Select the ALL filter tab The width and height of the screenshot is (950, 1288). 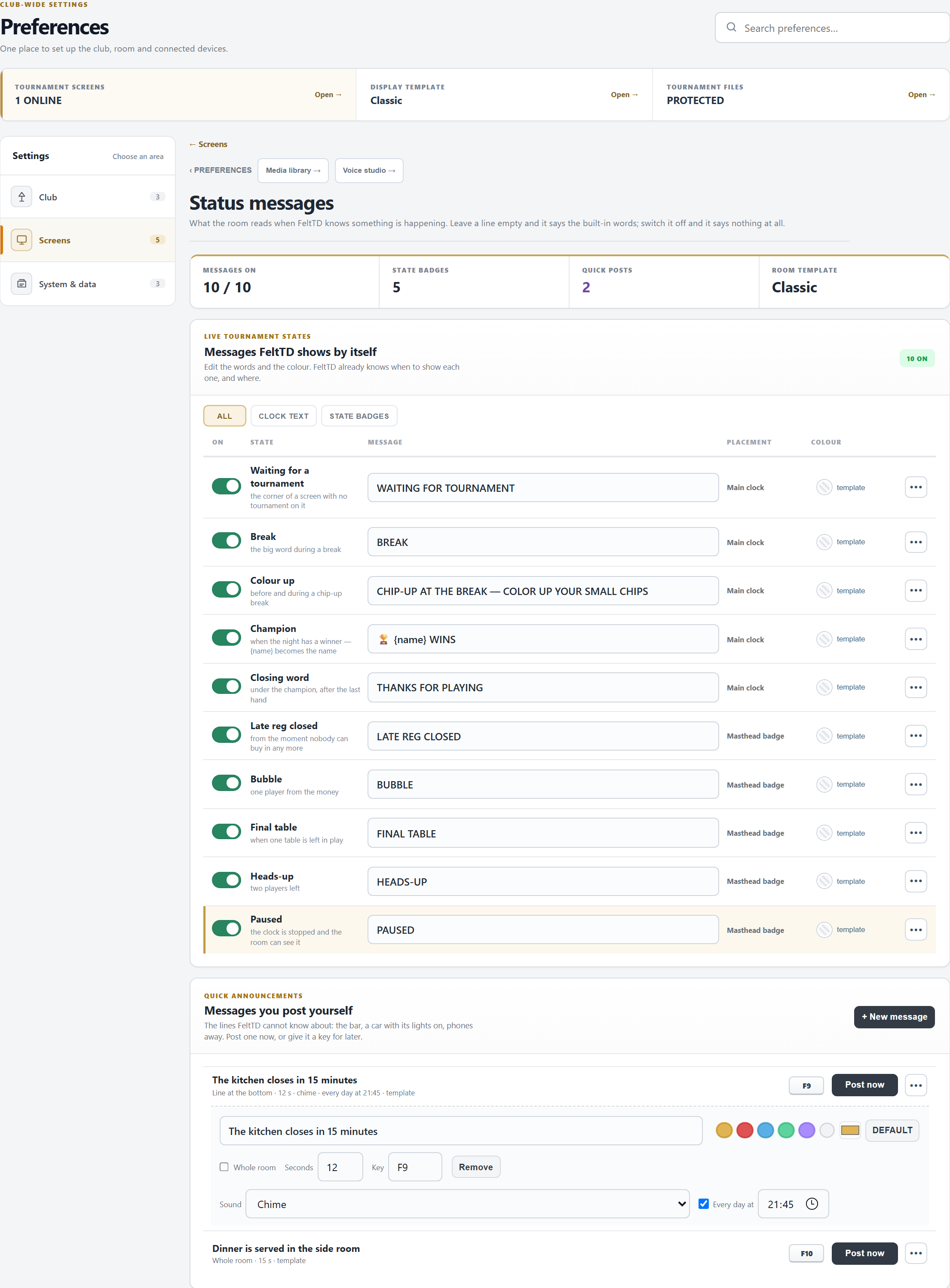(224, 416)
